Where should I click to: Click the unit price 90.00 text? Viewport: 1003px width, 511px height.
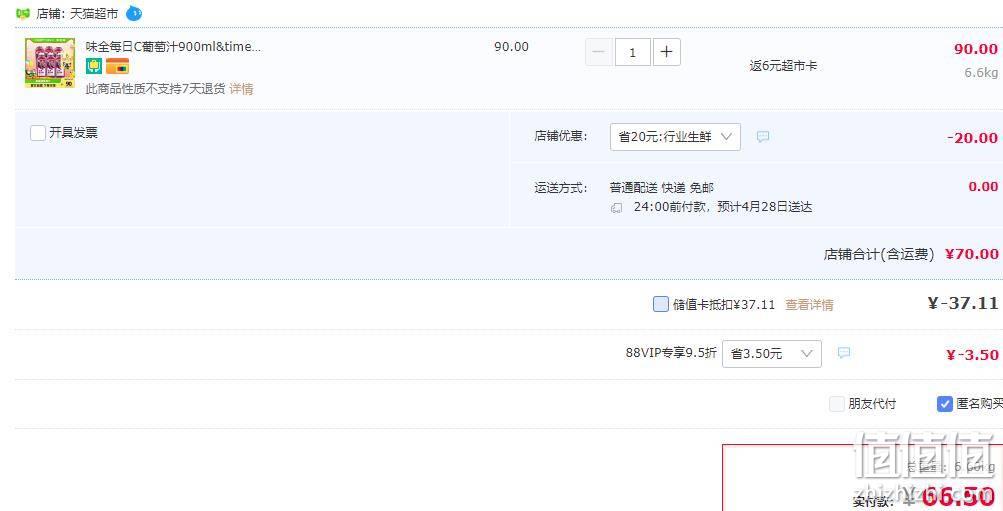tap(511, 47)
